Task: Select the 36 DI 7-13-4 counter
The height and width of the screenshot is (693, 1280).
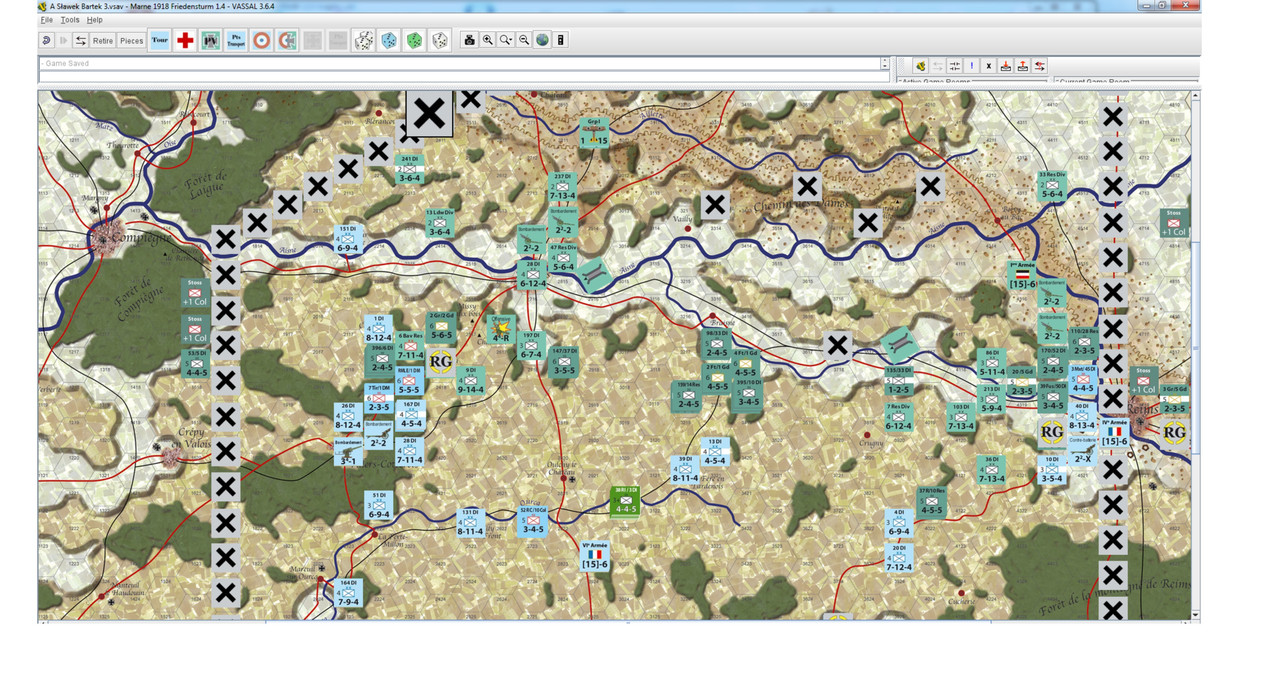Action: click(x=991, y=470)
